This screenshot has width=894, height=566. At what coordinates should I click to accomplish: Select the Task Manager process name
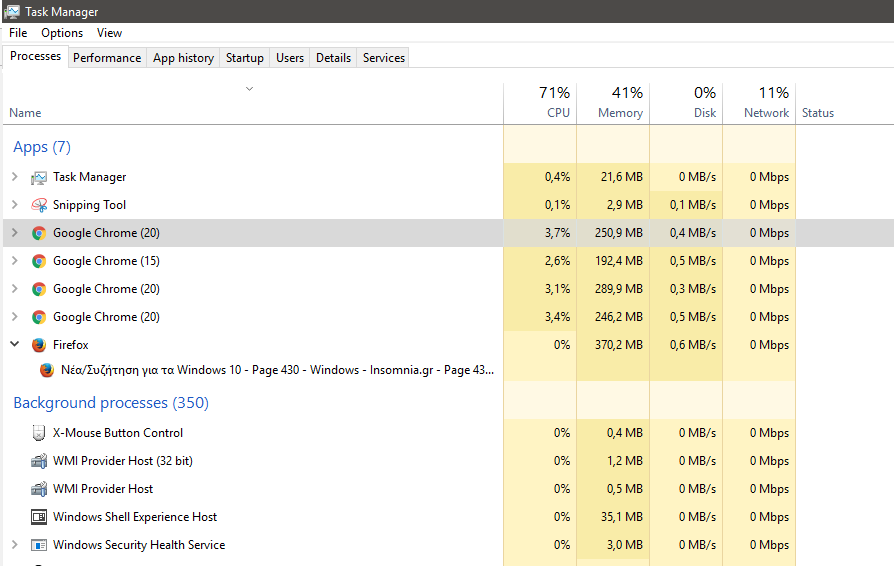(x=90, y=177)
